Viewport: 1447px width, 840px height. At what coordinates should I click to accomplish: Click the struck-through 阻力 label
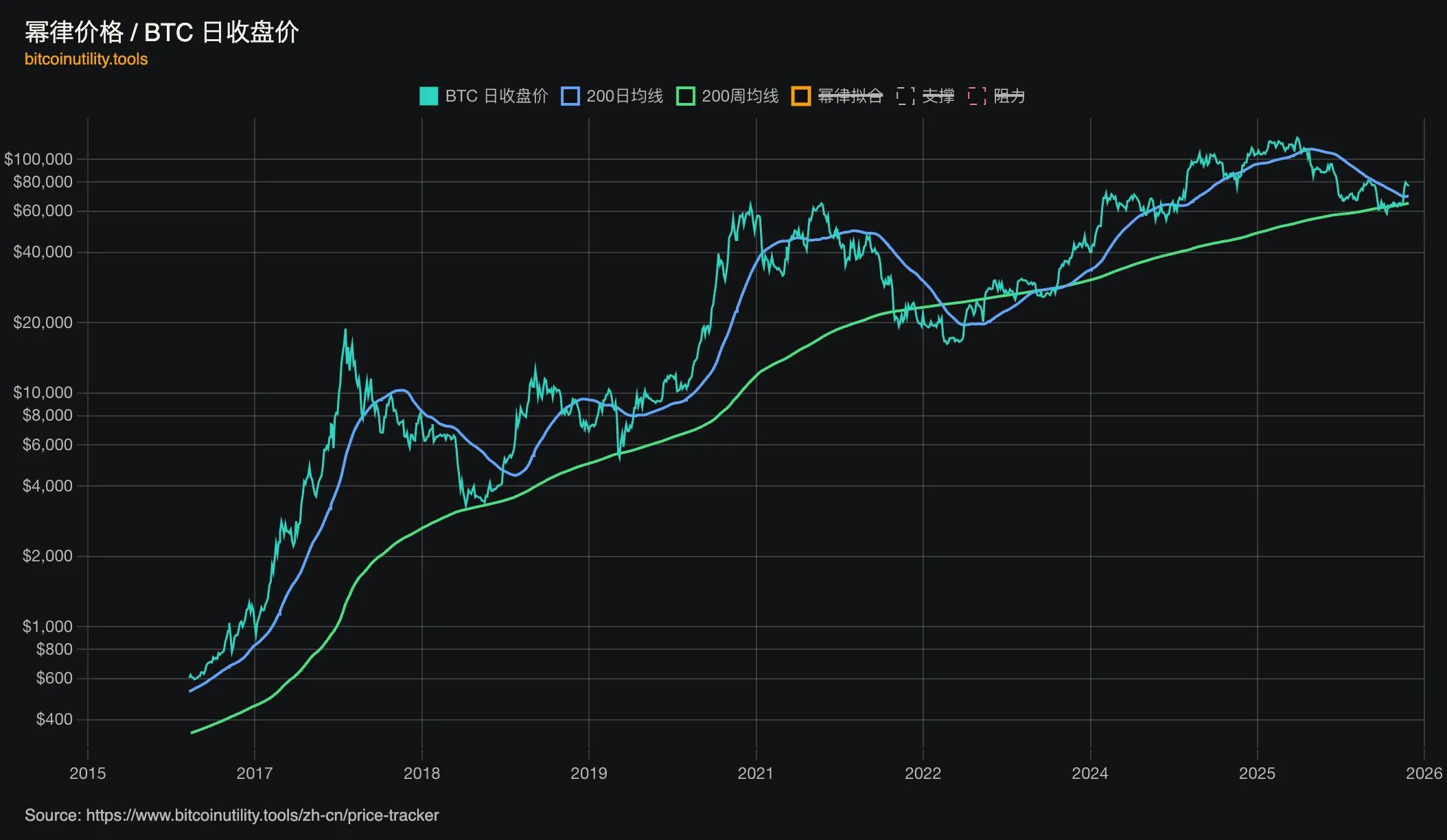pyautogui.click(x=1009, y=96)
